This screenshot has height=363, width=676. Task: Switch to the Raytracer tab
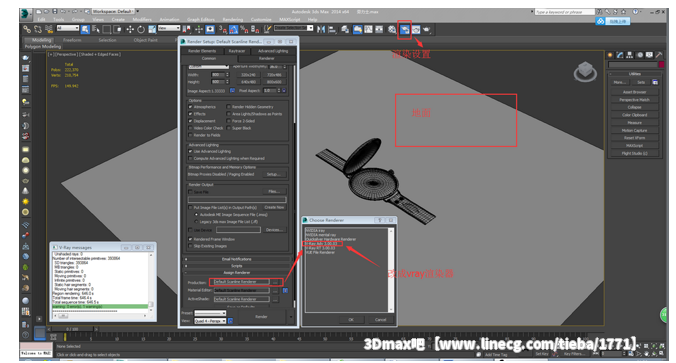(237, 51)
